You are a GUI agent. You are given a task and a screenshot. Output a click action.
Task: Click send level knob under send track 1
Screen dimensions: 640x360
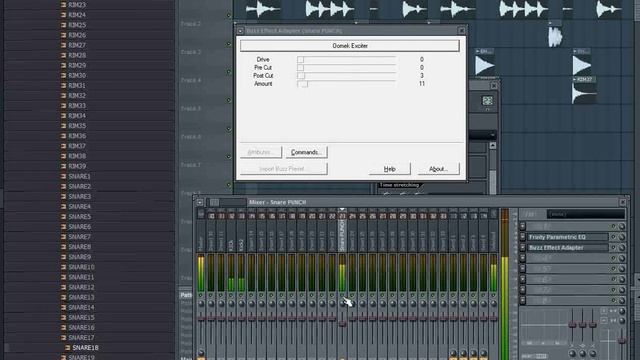453,353
